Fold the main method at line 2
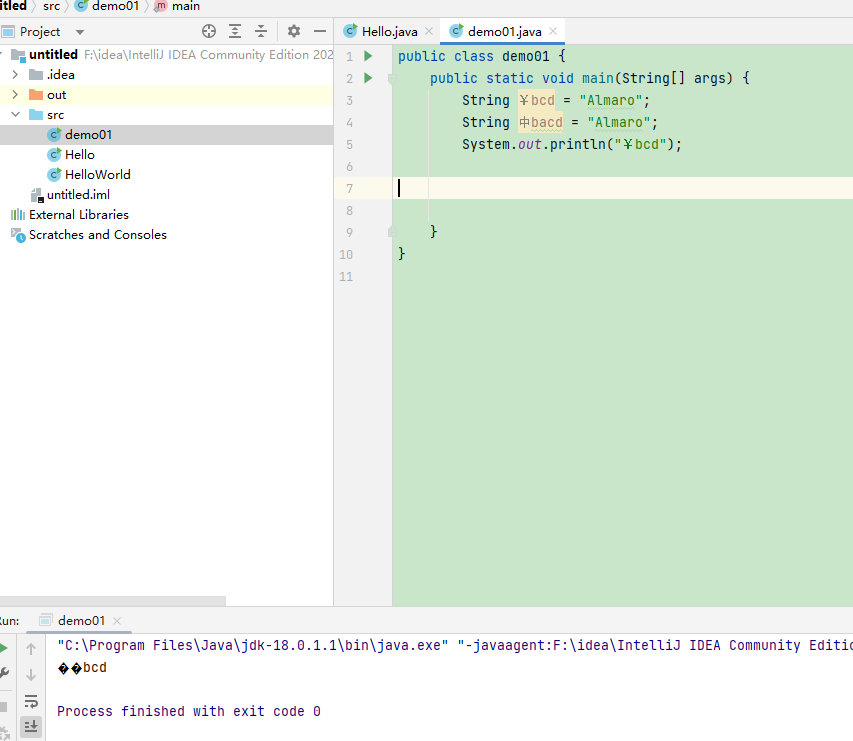Image resolution: width=853 pixels, height=741 pixels. click(392, 79)
